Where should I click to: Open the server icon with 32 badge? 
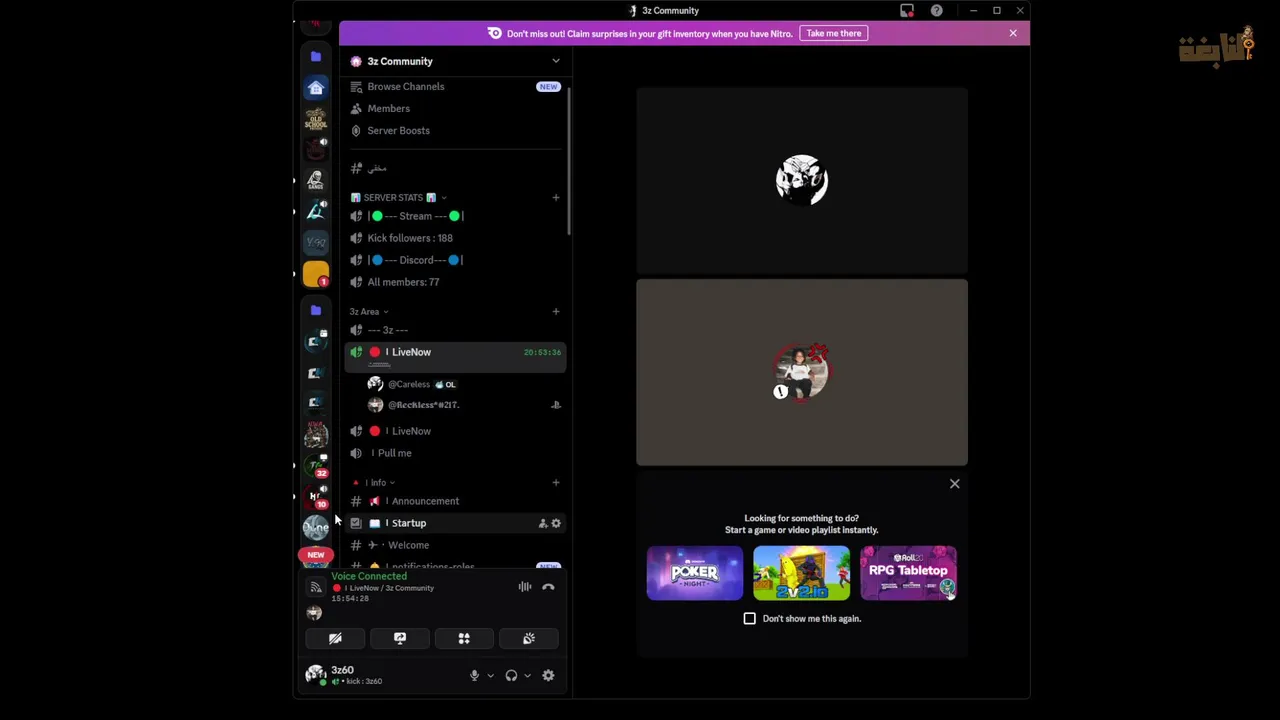(x=316, y=465)
